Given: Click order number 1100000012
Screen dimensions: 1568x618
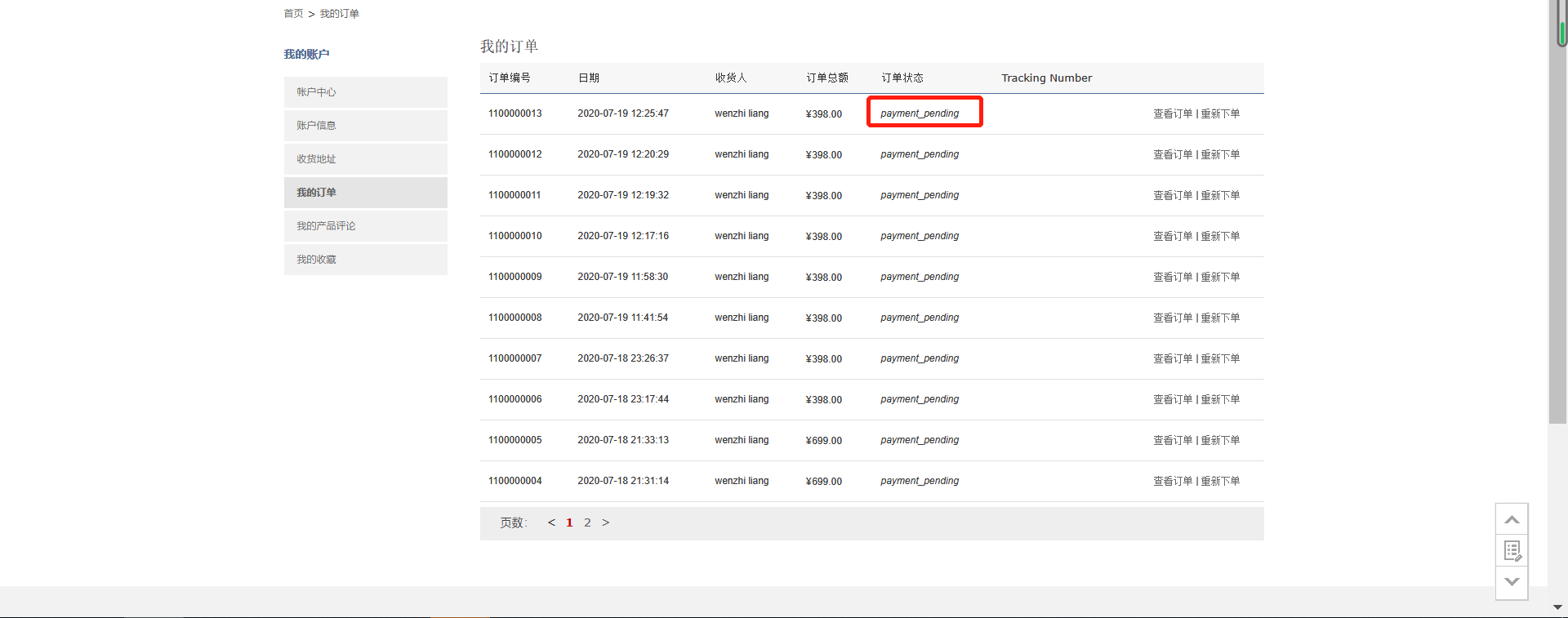Looking at the screenshot, I should pos(515,154).
